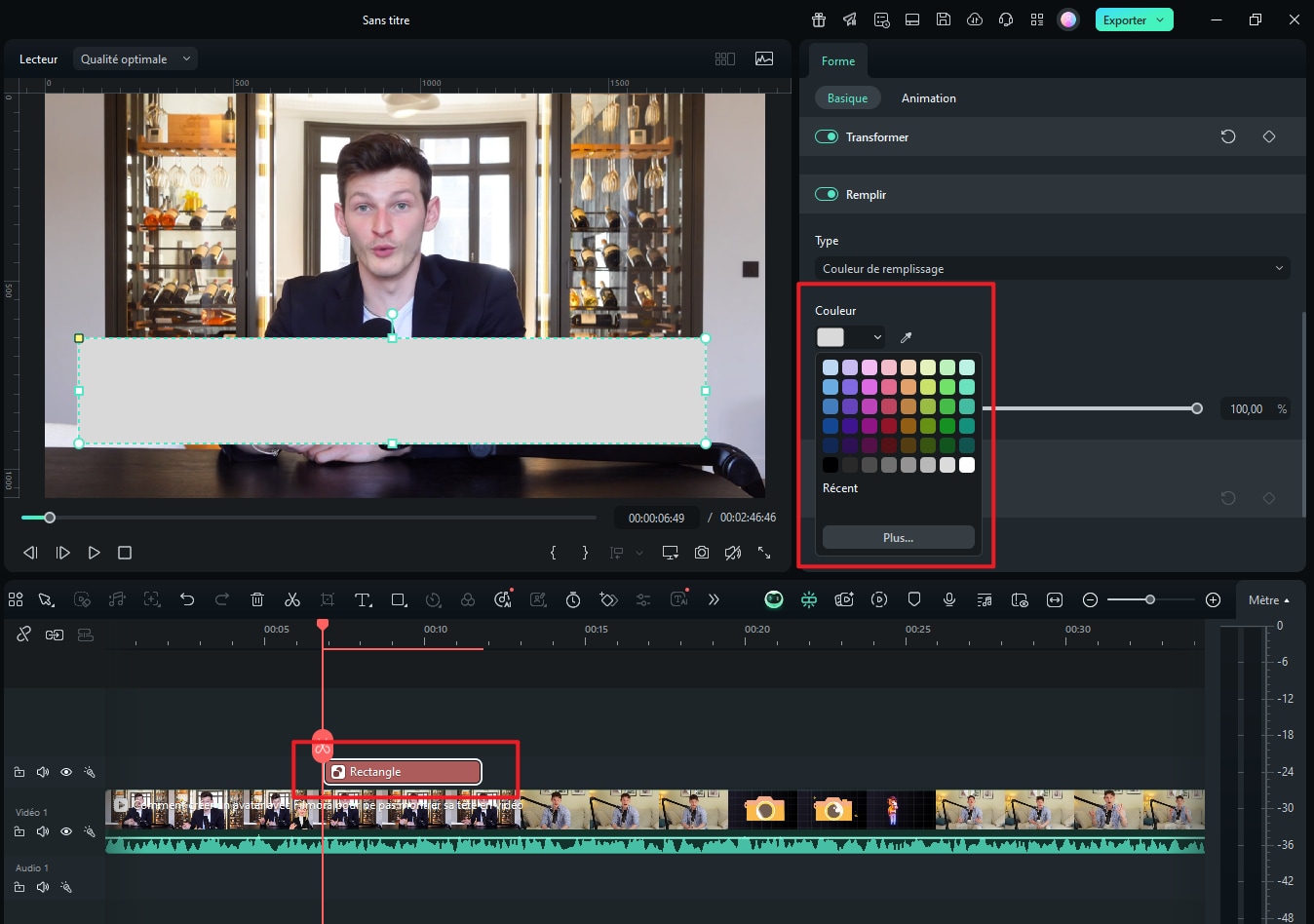Take a snapshot with camera icon
Image resolution: width=1314 pixels, height=924 pixels.
702,553
